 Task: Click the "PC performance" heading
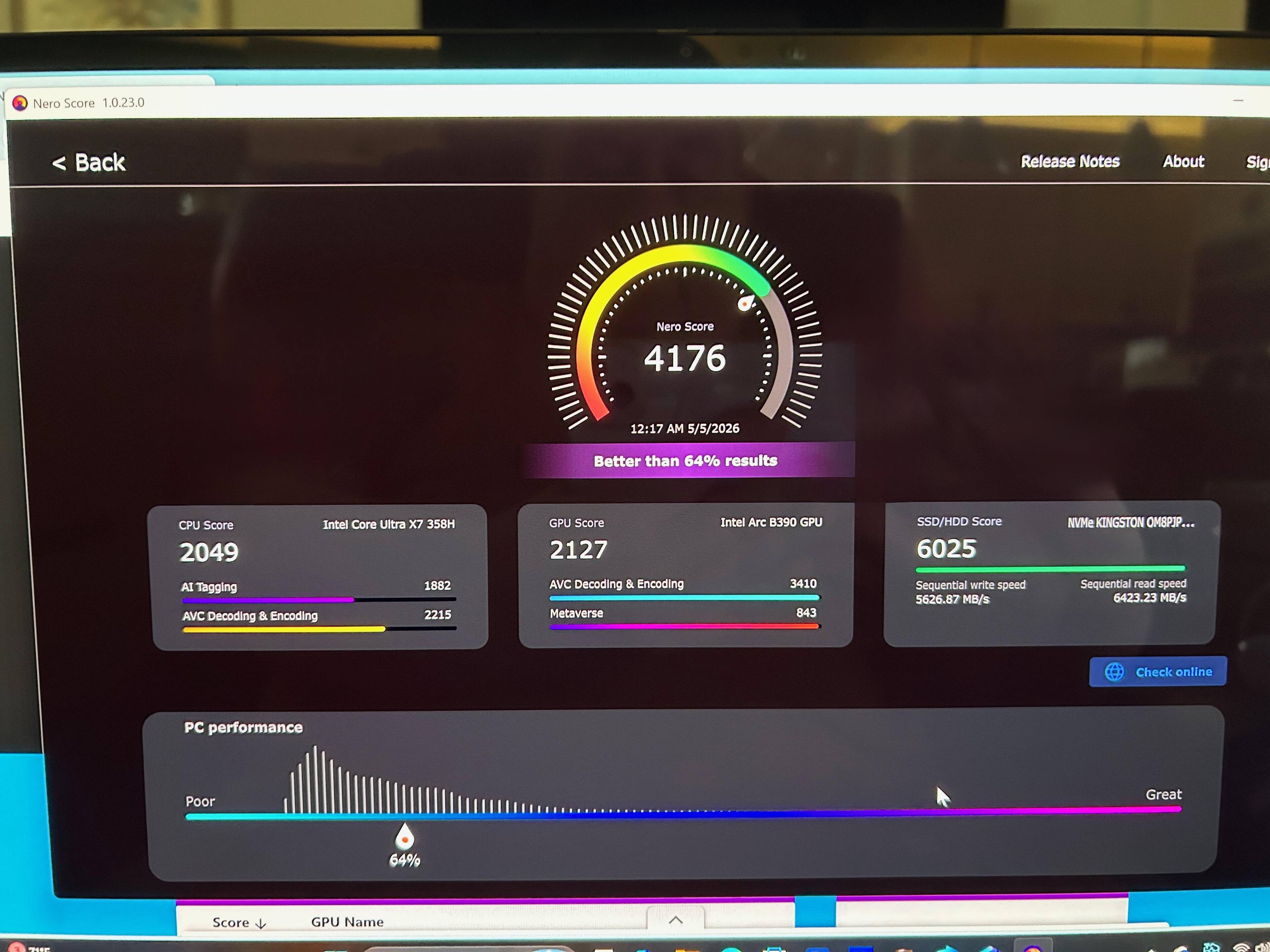[243, 727]
